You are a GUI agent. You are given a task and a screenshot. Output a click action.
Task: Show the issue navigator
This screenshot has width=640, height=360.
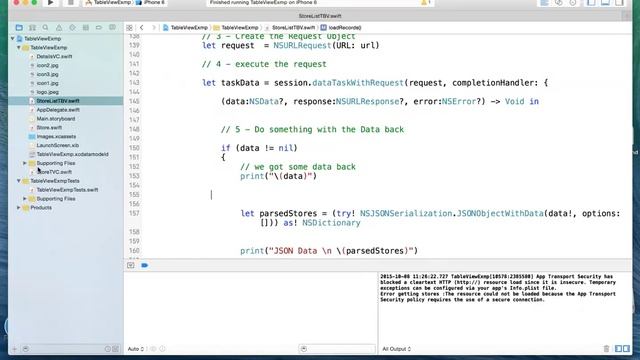(59, 28)
